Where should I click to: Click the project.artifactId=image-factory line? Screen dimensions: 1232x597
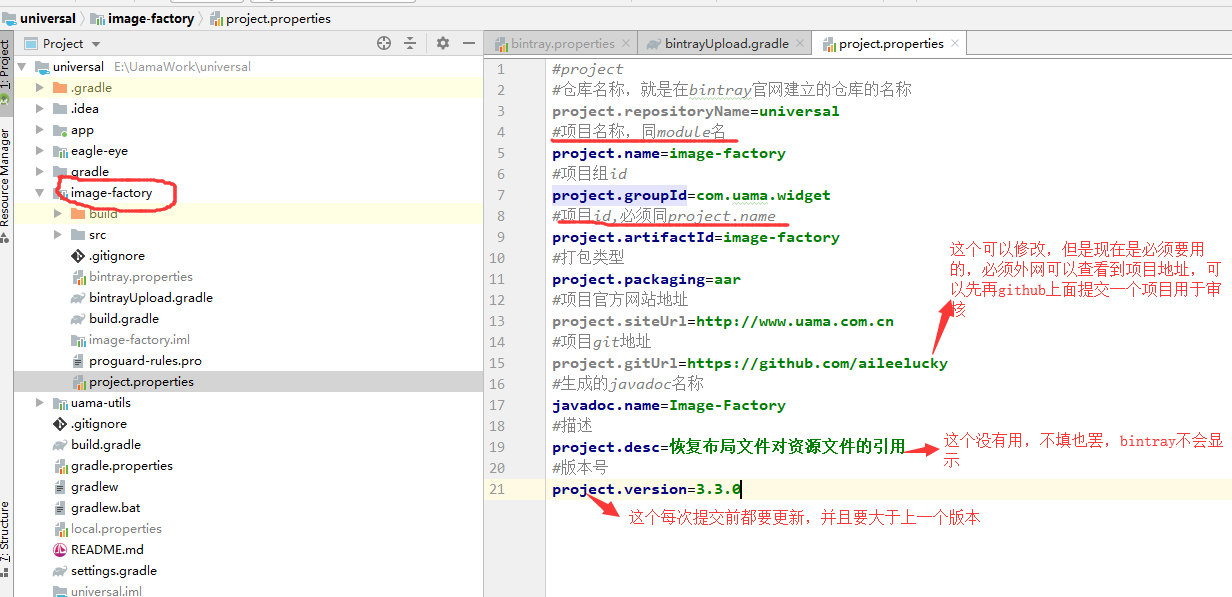coord(696,237)
